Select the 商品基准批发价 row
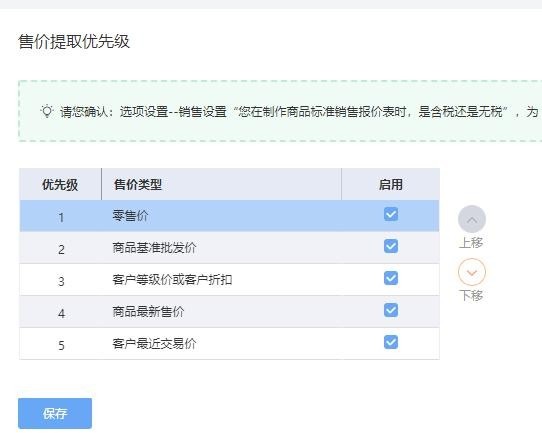Viewport: 542px width, 433px height. (230, 248)
